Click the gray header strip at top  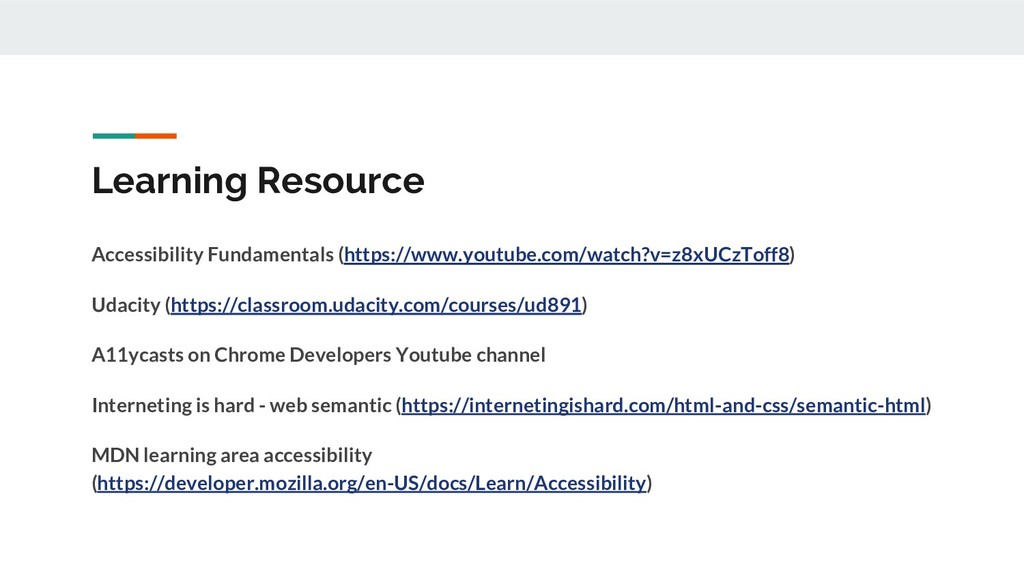pos(512,27)
